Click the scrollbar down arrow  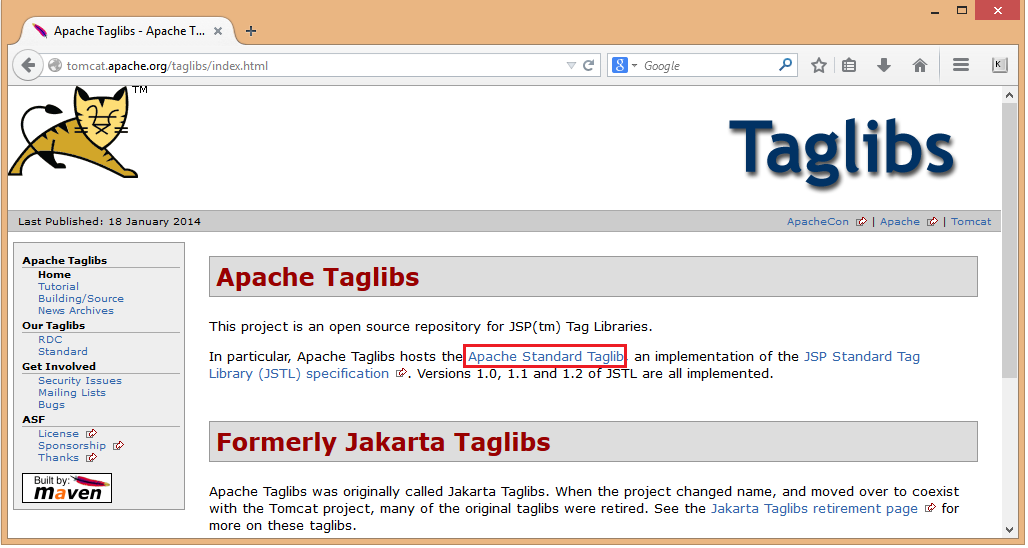1009,529
